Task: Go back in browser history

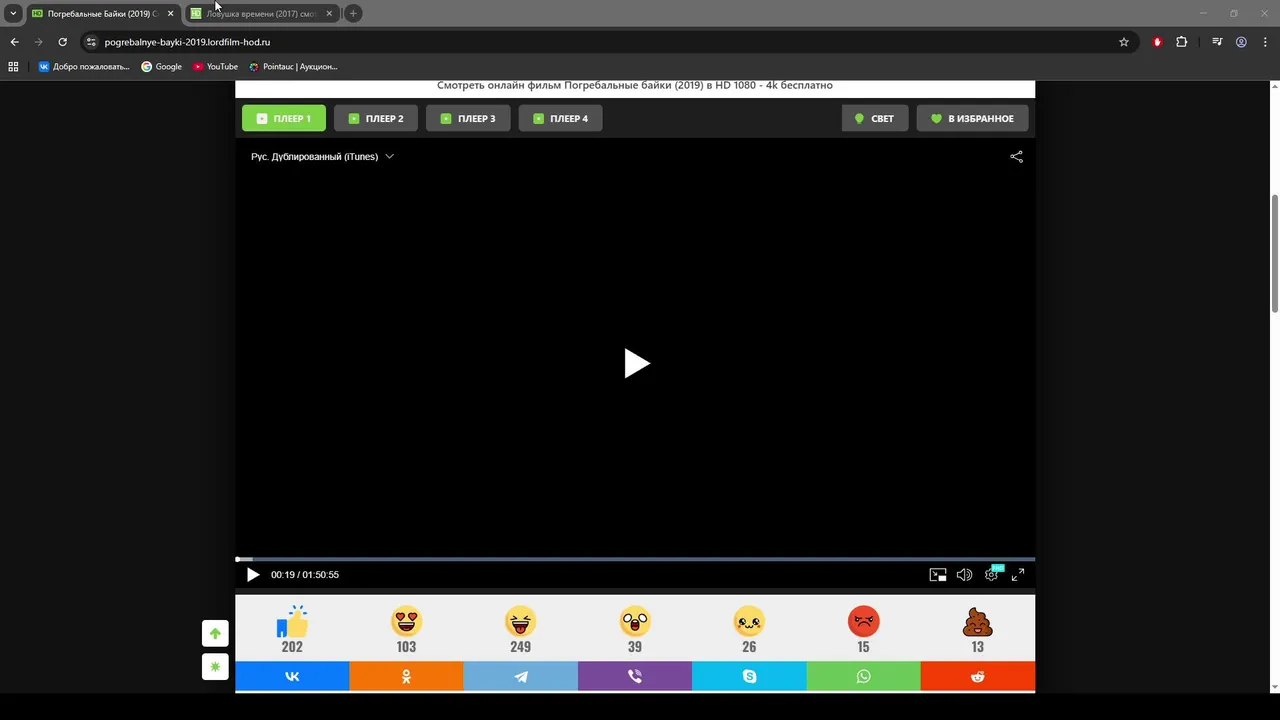Action: point(14,42)
